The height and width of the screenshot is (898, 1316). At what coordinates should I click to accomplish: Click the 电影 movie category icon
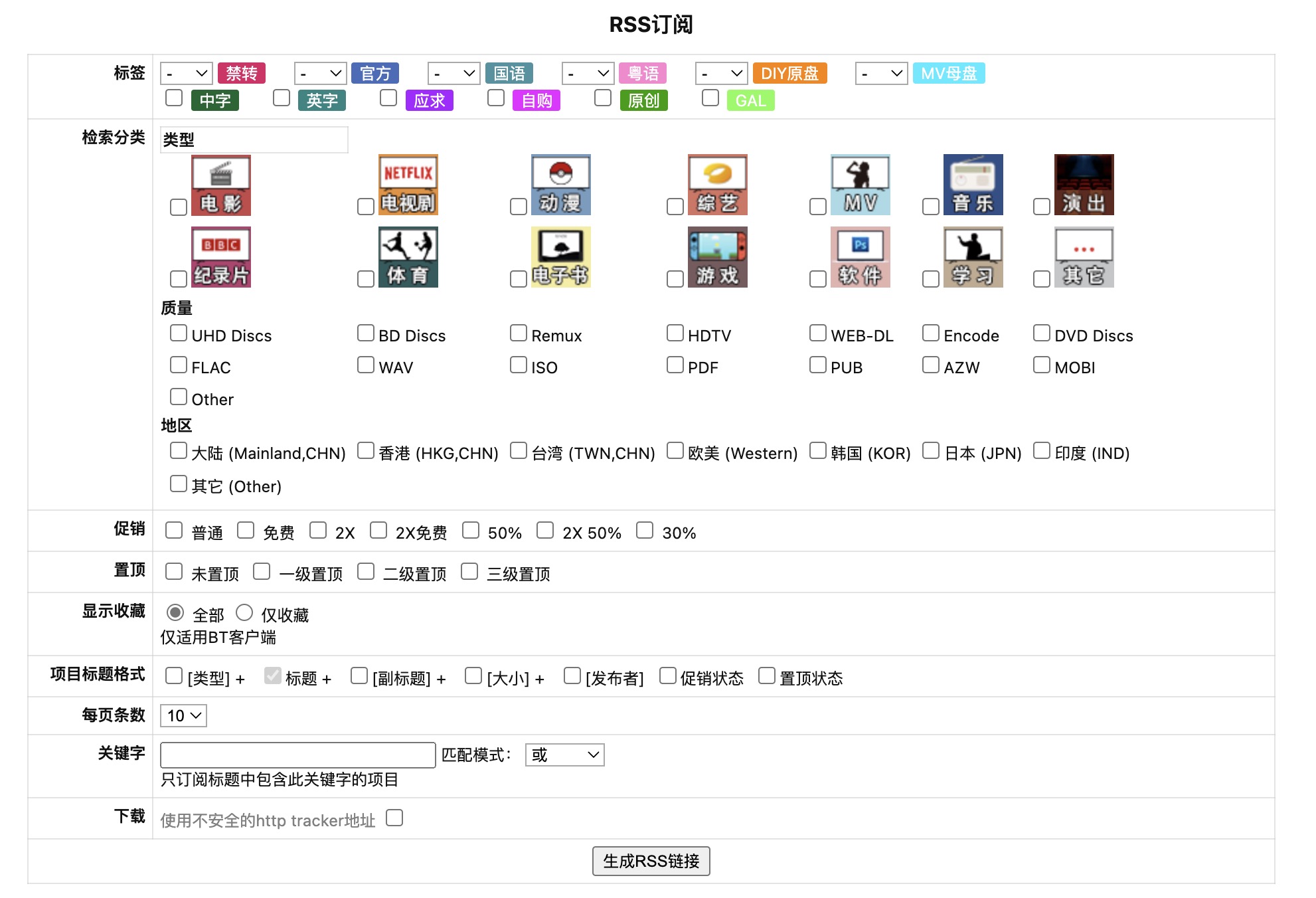coord(220,185)
